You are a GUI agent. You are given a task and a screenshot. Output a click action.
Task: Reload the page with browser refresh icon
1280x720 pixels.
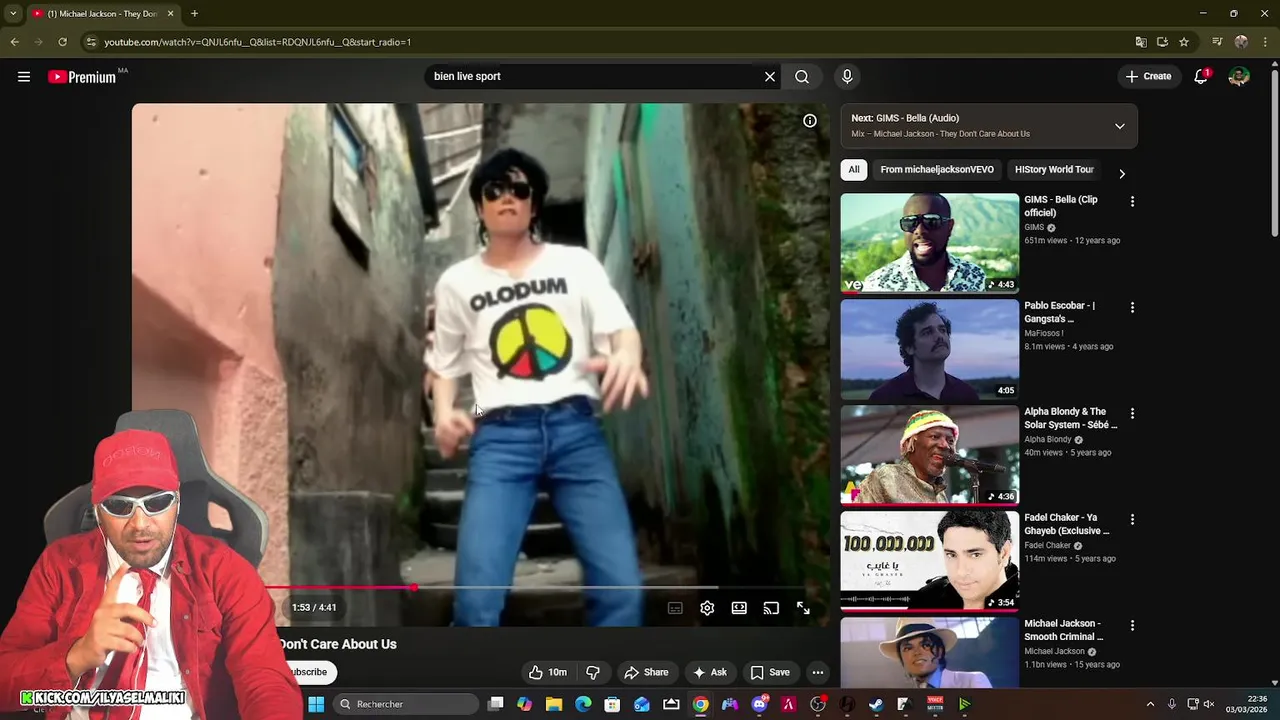(x=62, y=42)
